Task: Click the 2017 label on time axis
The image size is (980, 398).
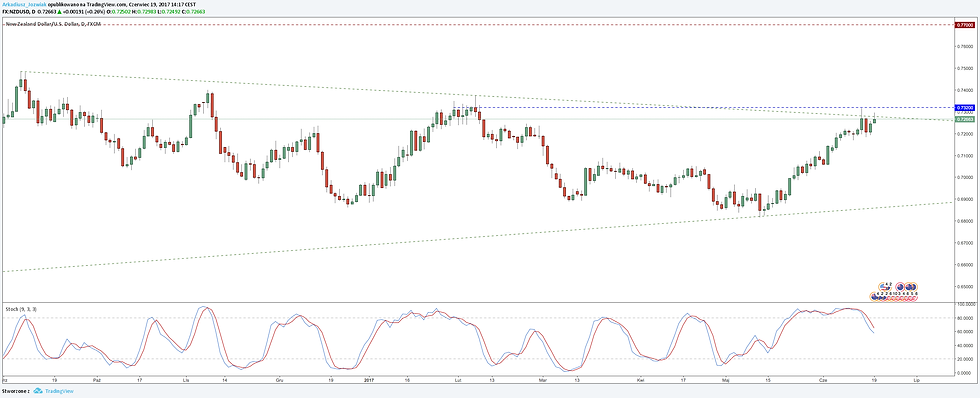Action: (369, 381)
